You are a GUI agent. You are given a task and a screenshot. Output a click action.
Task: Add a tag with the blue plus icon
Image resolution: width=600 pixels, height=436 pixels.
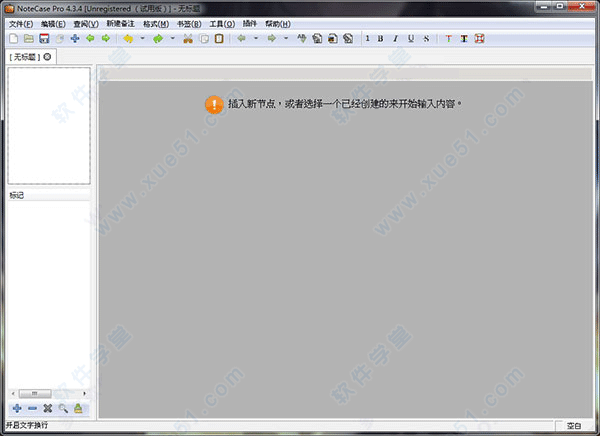[x=17, y=408]
